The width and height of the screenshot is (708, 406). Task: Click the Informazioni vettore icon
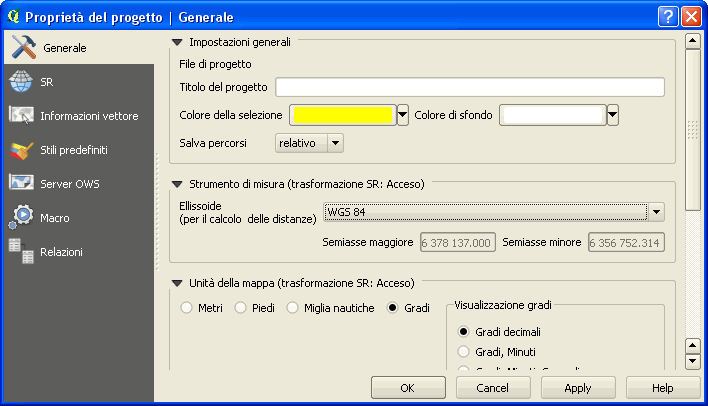22,116
